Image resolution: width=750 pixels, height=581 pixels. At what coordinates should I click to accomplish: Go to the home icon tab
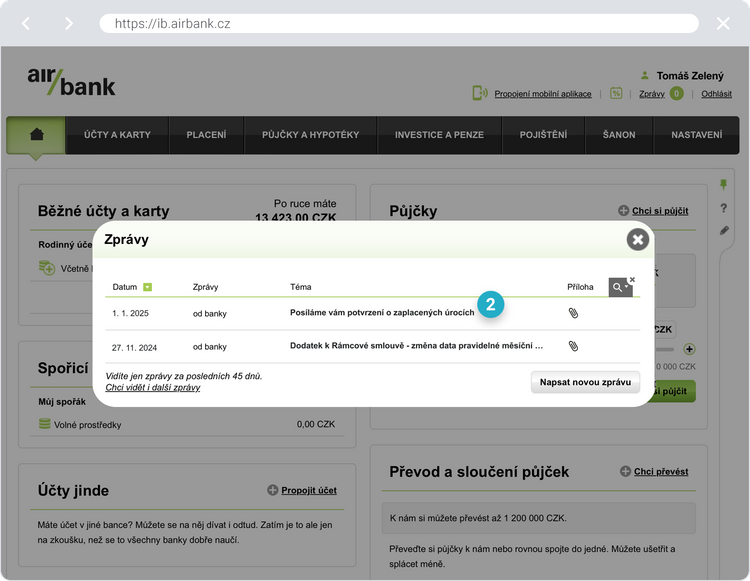point(37,135)
